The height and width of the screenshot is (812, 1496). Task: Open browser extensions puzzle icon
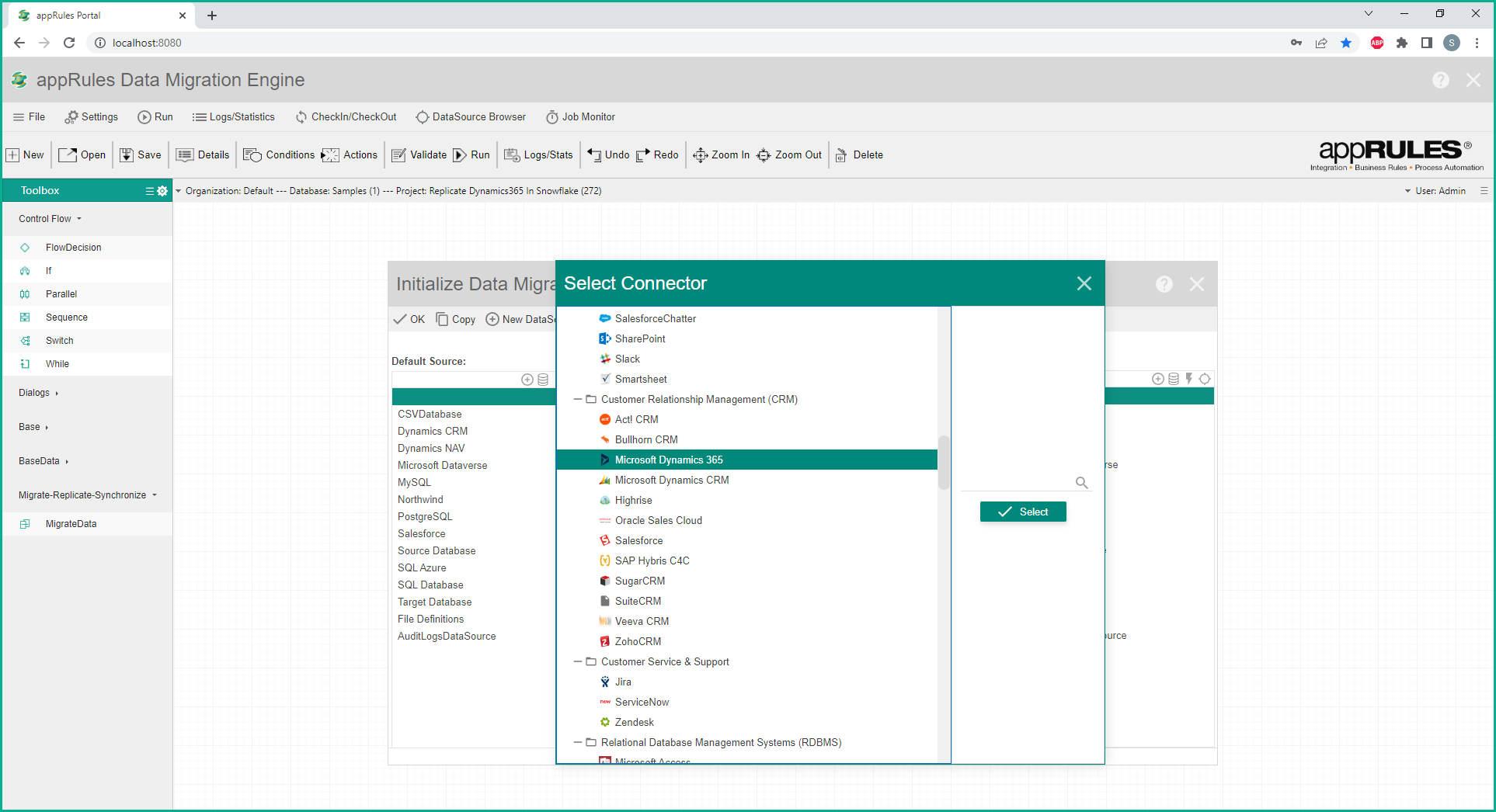pos(1402,43)
